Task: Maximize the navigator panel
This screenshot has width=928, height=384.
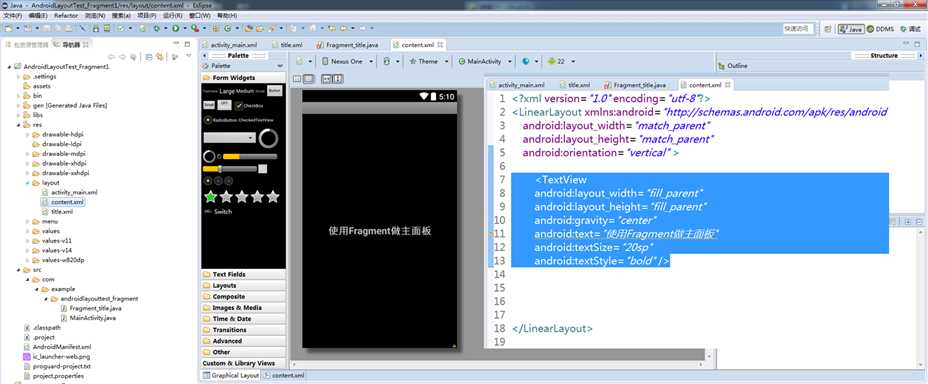Action: pos(187,44)
